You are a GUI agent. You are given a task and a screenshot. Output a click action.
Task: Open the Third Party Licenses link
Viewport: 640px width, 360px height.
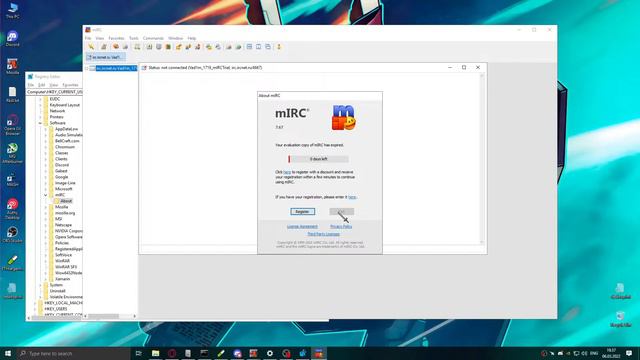[x=323, y=234]
